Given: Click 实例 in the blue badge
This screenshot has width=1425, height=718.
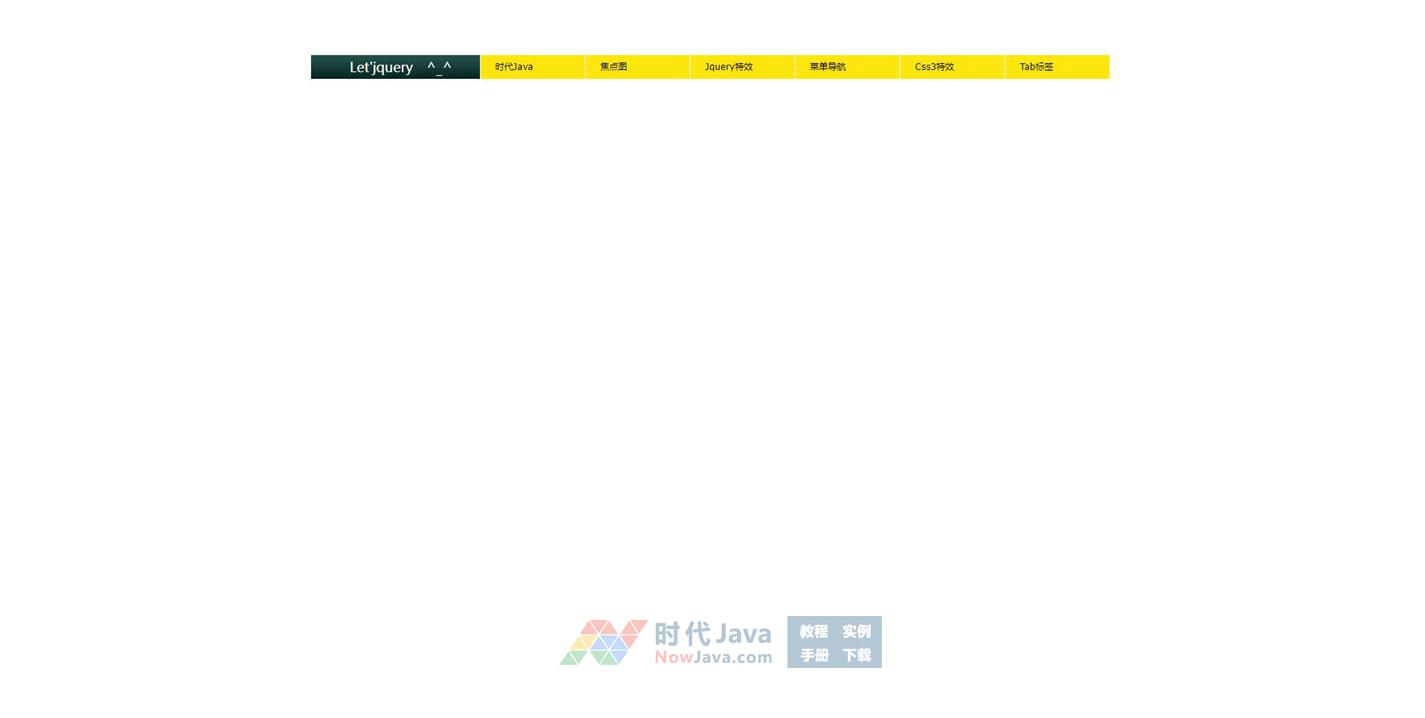Looking at the screenshot, I should pyautogui.click(x=857, y=631).
